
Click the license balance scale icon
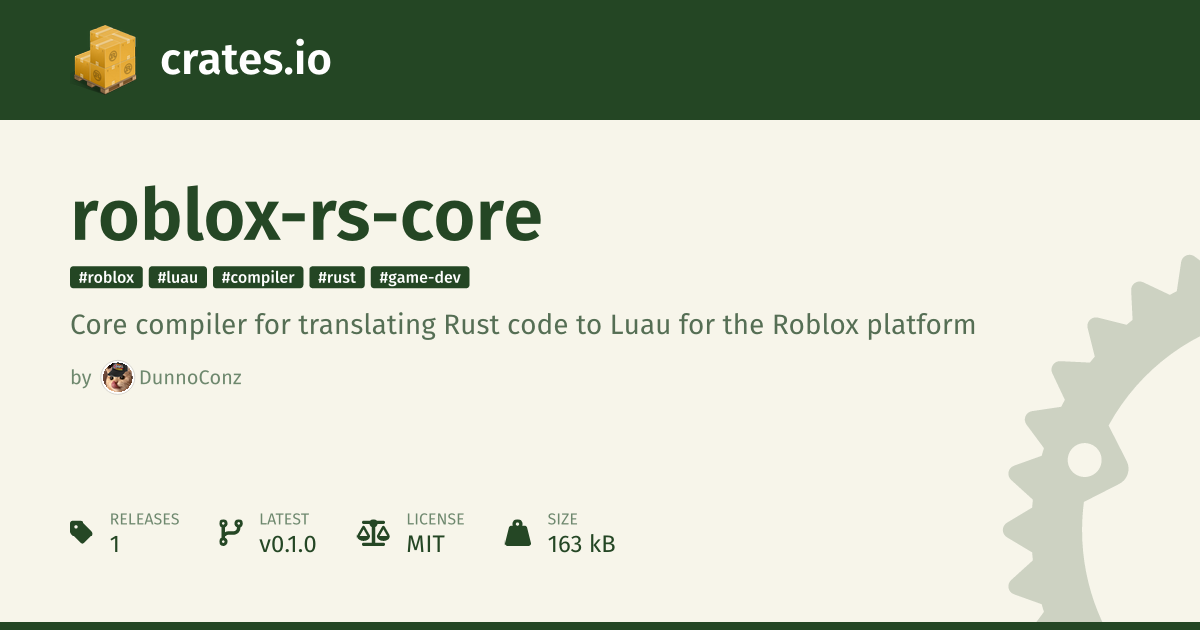[x=373, y=532]
